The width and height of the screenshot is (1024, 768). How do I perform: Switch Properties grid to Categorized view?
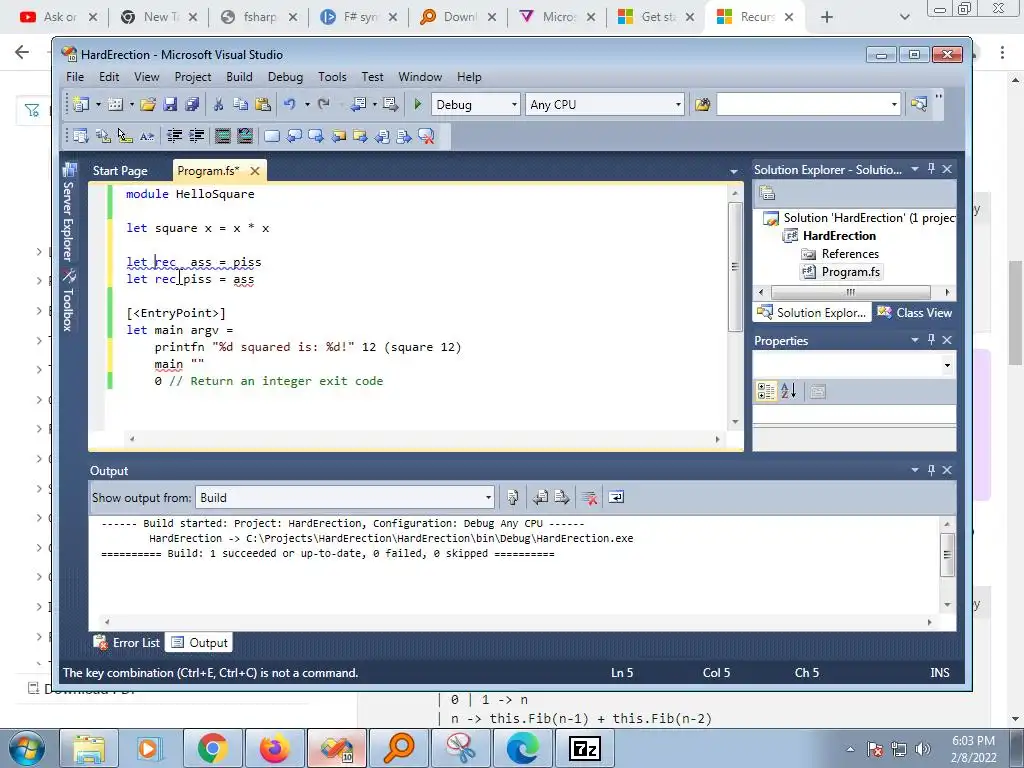pyautogui.click(x=766, y=391)
